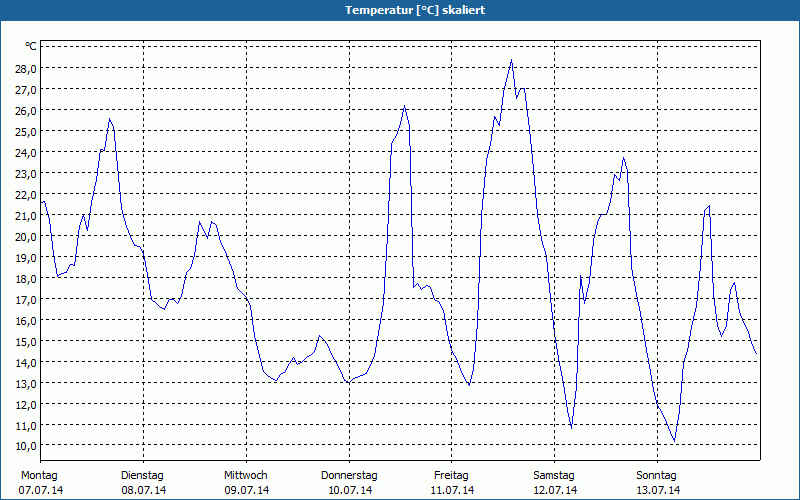Click the date 12.07.14
The width and height of the screenshot is (800, 500).
(x=555, y=490)
